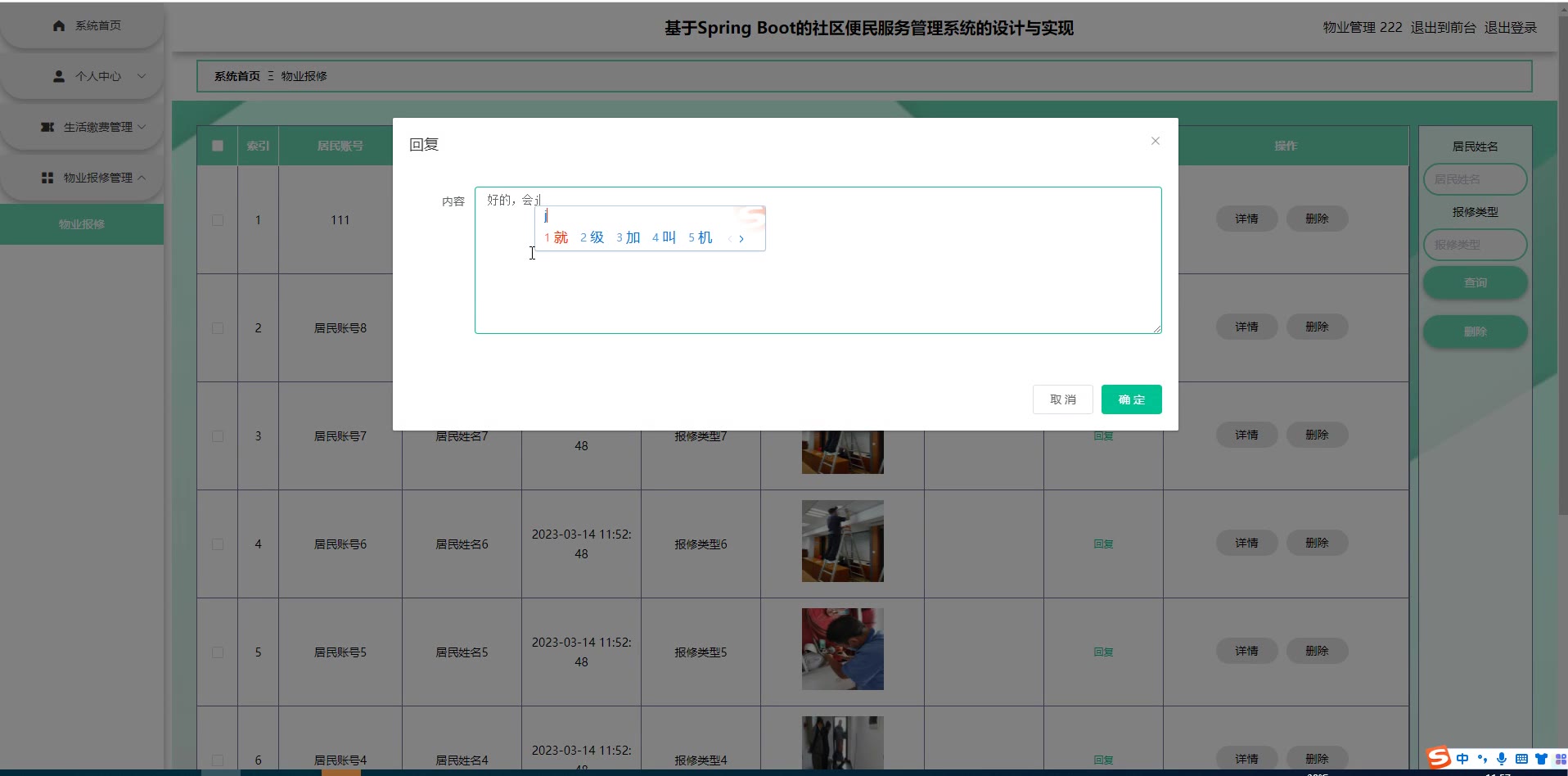Collapse the 物业报修管理 menu chevron

coord(142,178)
